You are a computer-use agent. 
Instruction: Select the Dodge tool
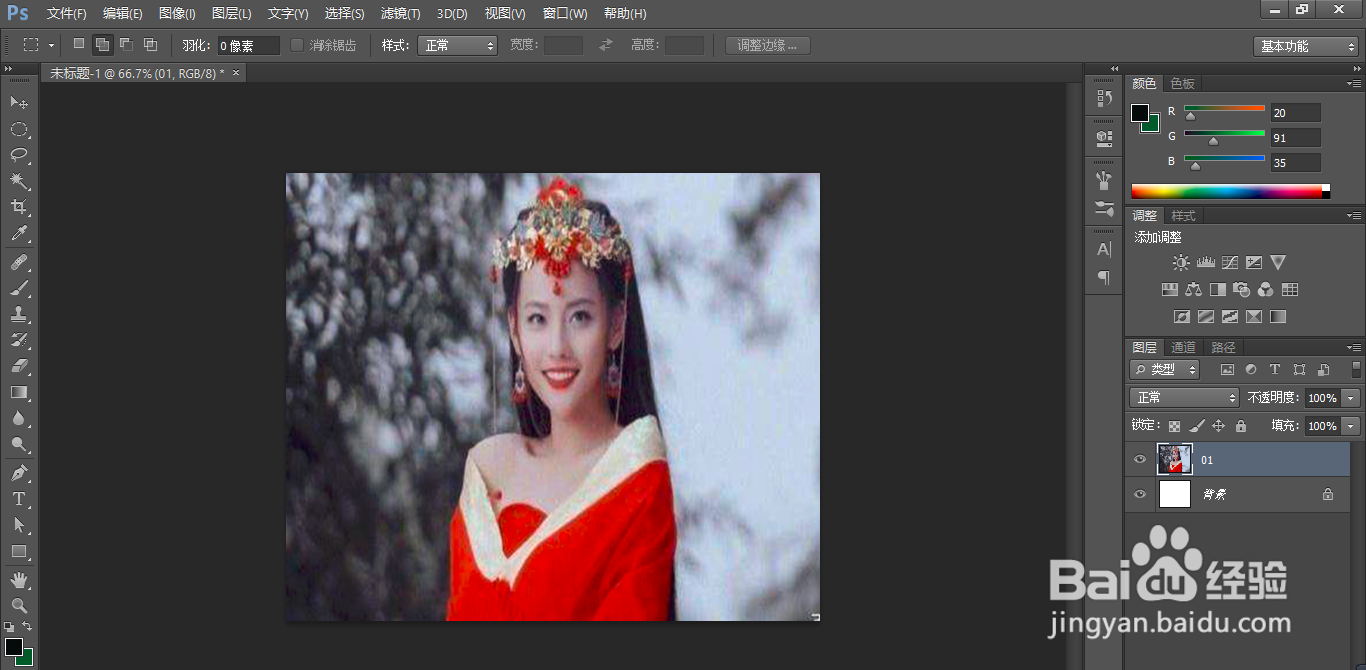tap(19, 444)
